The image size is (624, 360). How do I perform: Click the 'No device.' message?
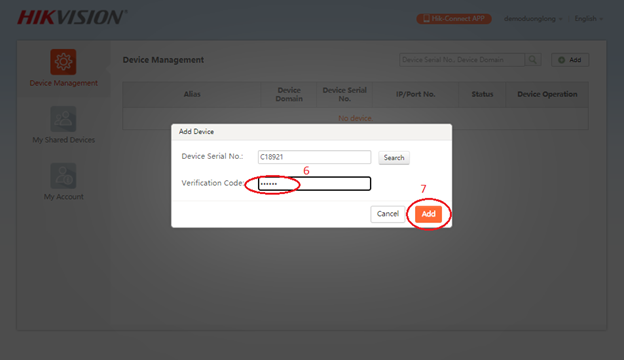pos(355,118)
